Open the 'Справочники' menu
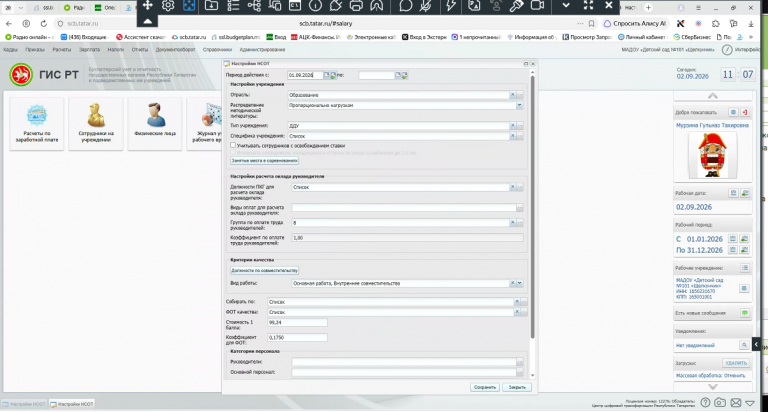The height and width of the screenshot is (412, 768). coord(217,49)
